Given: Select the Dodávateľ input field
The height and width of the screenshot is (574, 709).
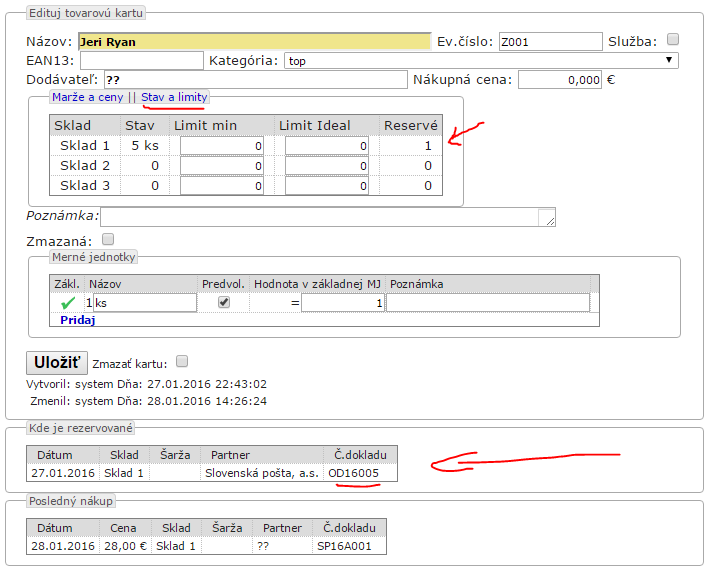Looking at the screenshot, I should 255,80.
